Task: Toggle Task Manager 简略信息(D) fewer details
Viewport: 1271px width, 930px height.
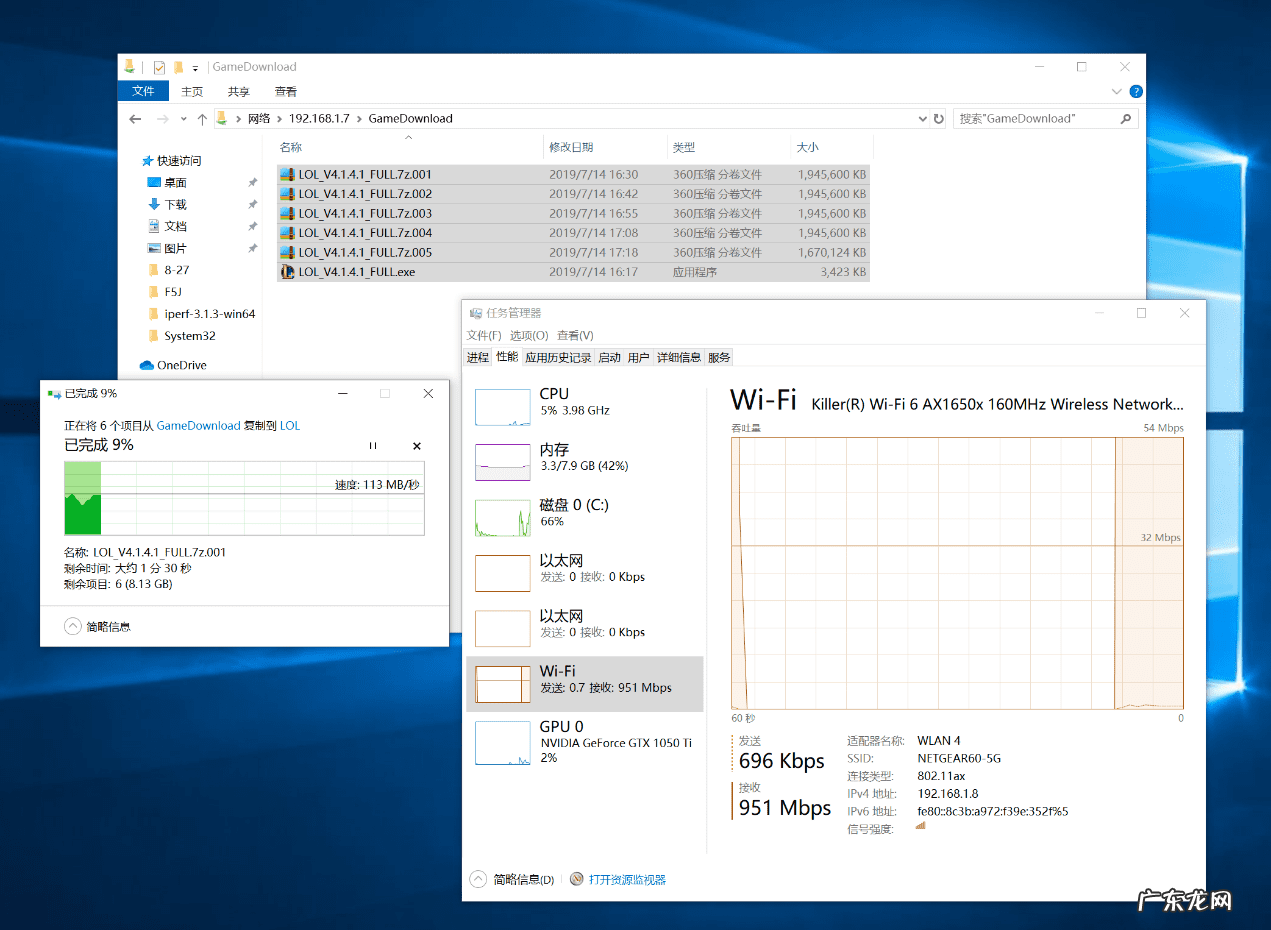Action: (x=479, y=879)
